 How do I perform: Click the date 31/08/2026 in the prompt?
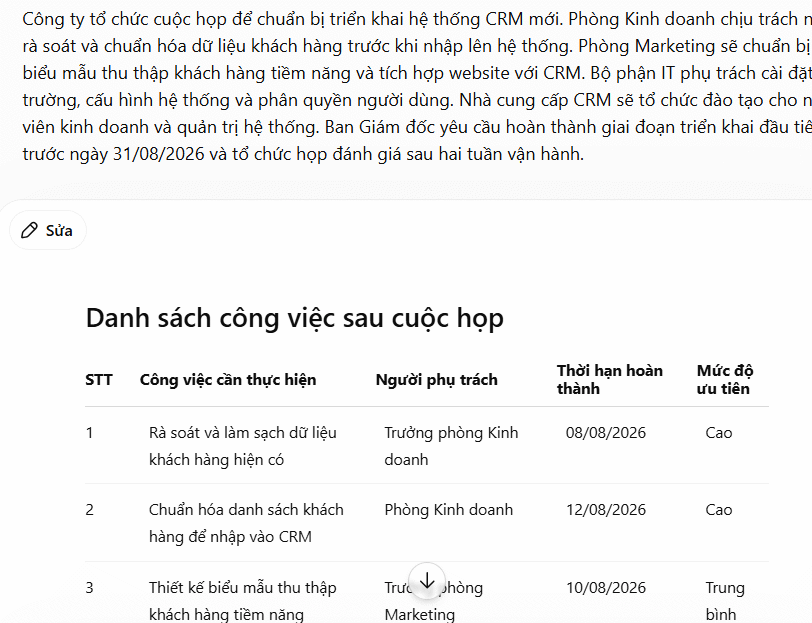(158, 154)
